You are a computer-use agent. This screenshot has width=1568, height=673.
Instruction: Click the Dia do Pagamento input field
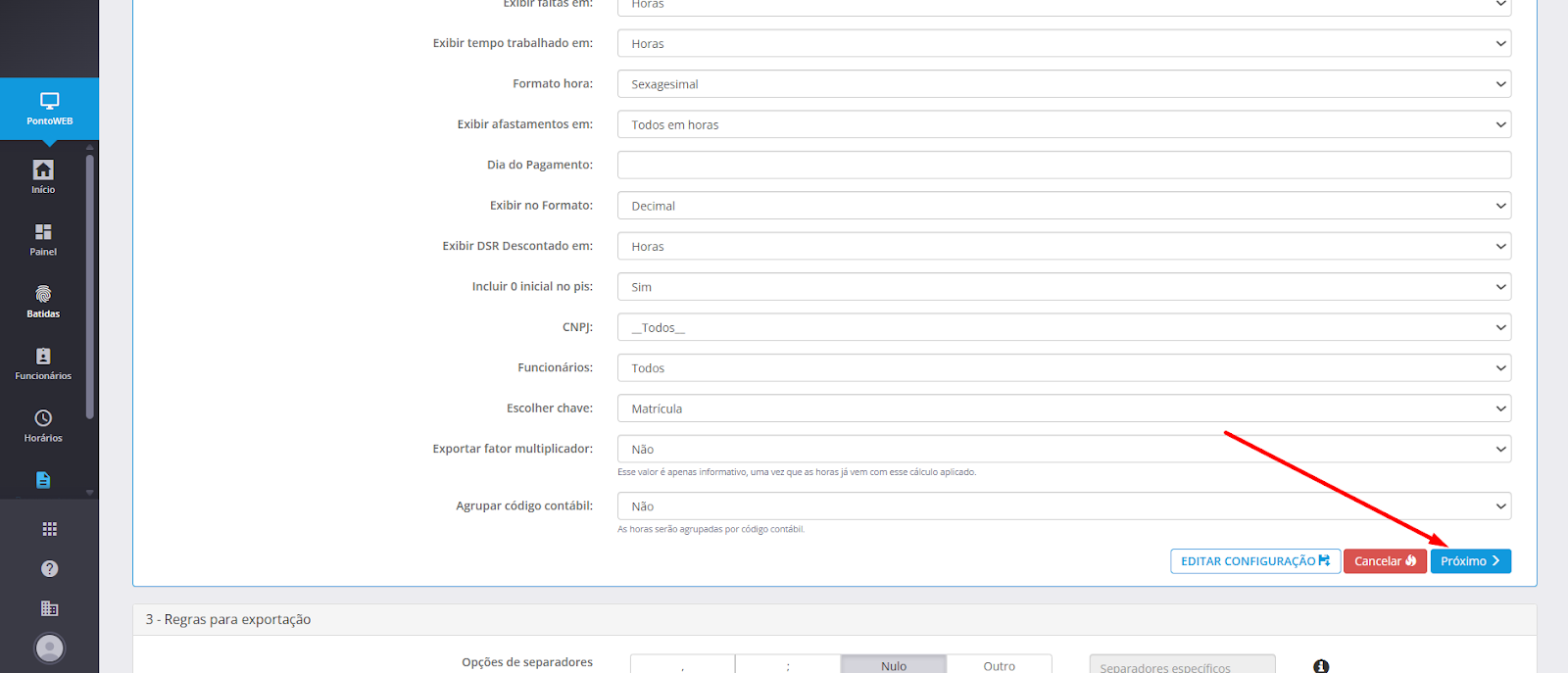pos(1064,165)
